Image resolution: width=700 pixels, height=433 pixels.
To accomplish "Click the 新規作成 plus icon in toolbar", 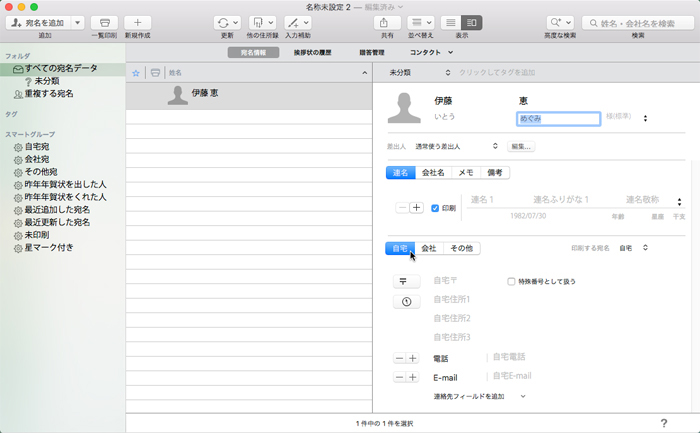I will coord(138,22).
